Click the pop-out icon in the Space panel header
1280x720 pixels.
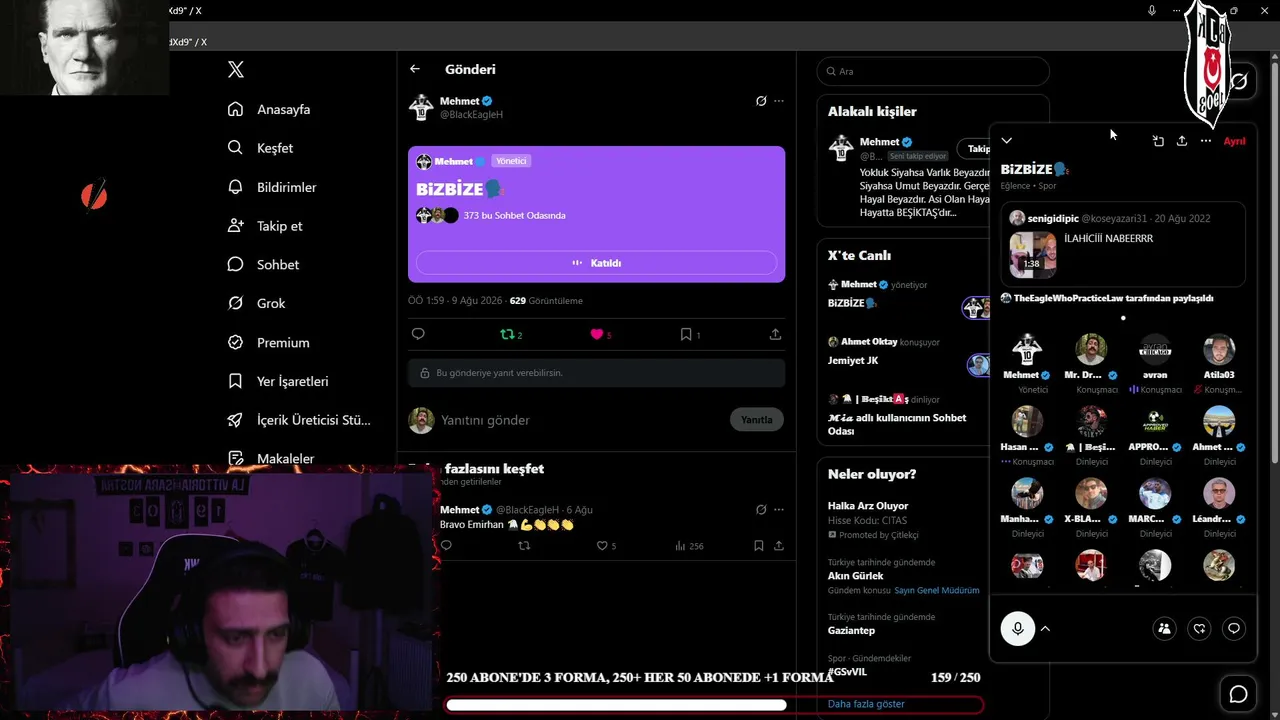[1158, 141]
